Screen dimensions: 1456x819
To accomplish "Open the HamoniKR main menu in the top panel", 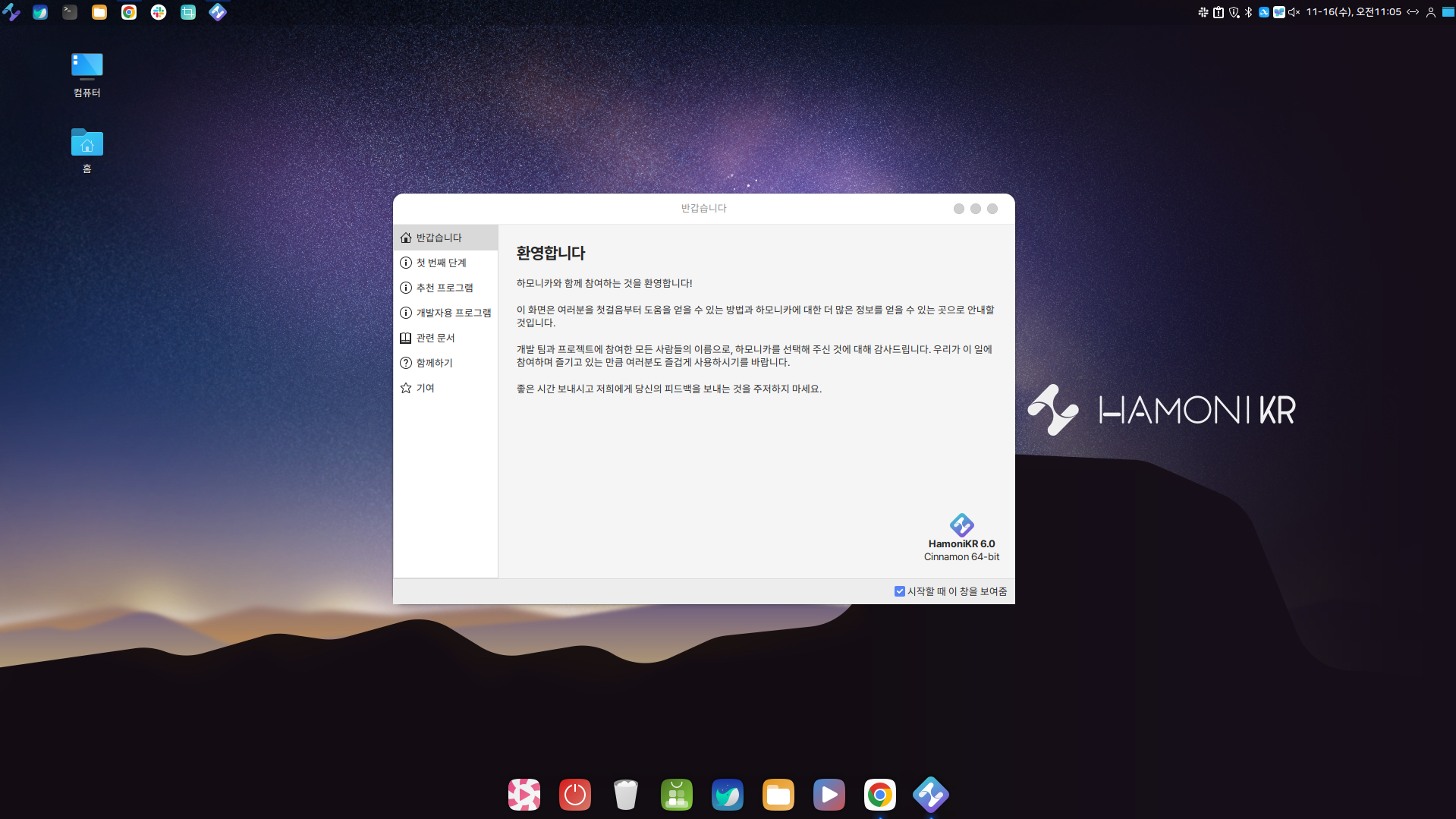I will tap(11, 12).
